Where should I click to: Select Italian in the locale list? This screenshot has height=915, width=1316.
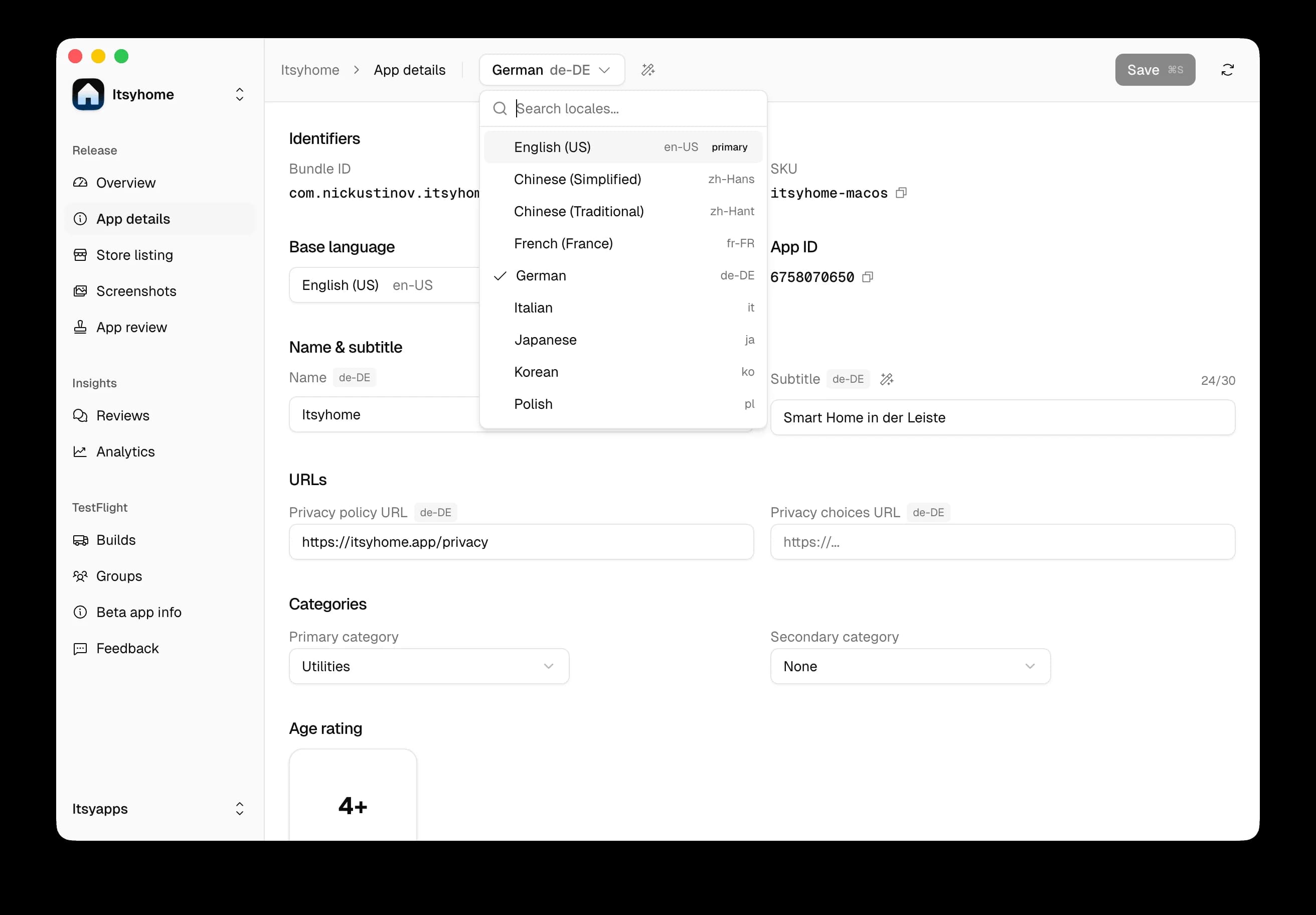(623, 308)
